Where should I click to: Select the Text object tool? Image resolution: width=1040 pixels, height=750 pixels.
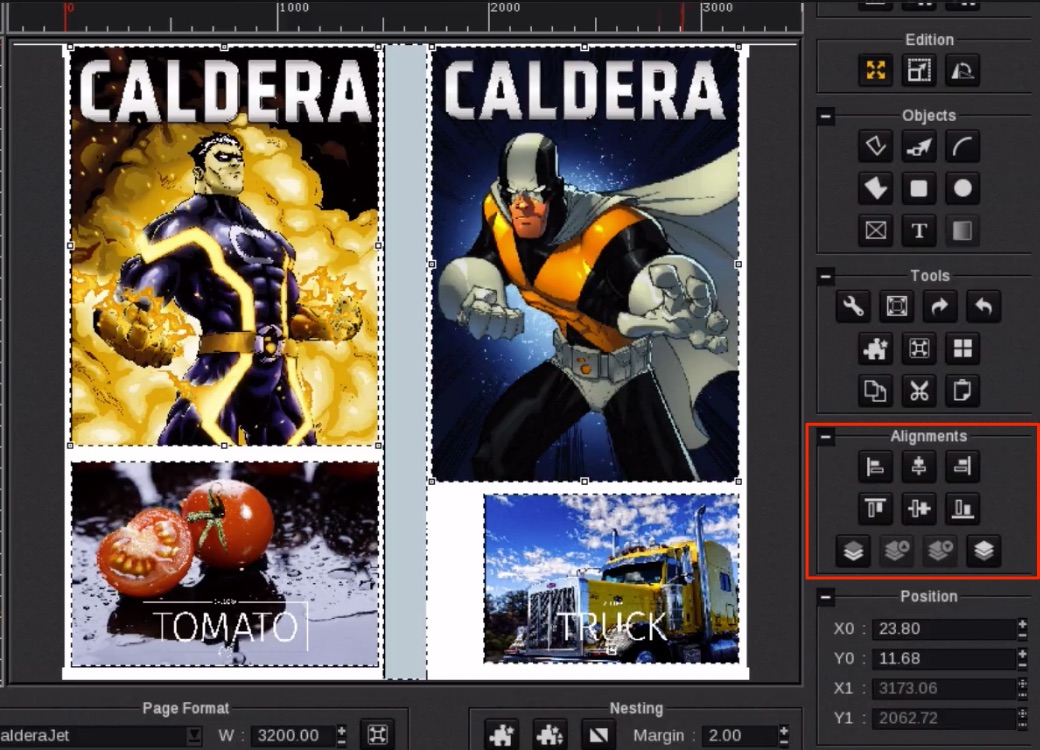coord(918,231)
